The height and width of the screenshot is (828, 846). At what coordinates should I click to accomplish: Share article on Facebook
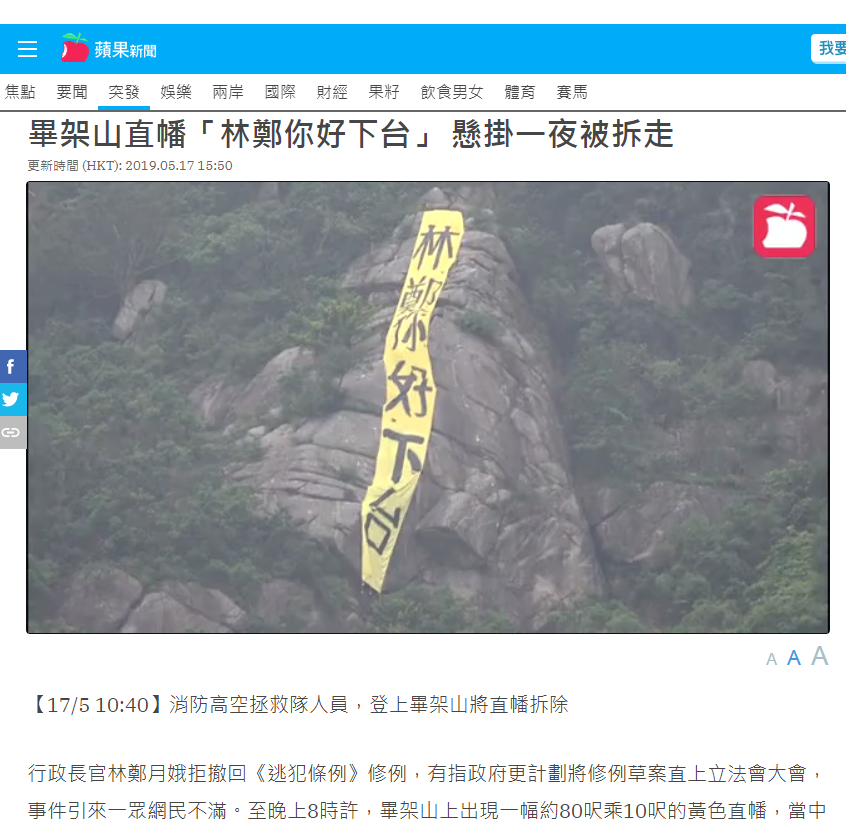click(x=12, y=367)
